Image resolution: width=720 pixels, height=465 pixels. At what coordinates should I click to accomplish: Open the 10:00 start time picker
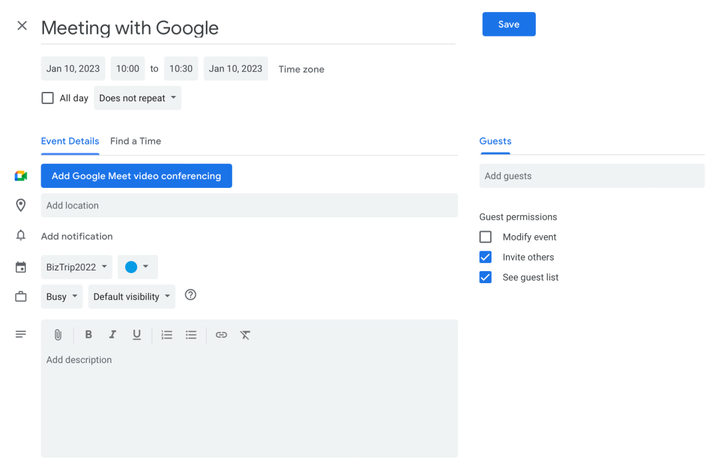click(x=128, y=68)
